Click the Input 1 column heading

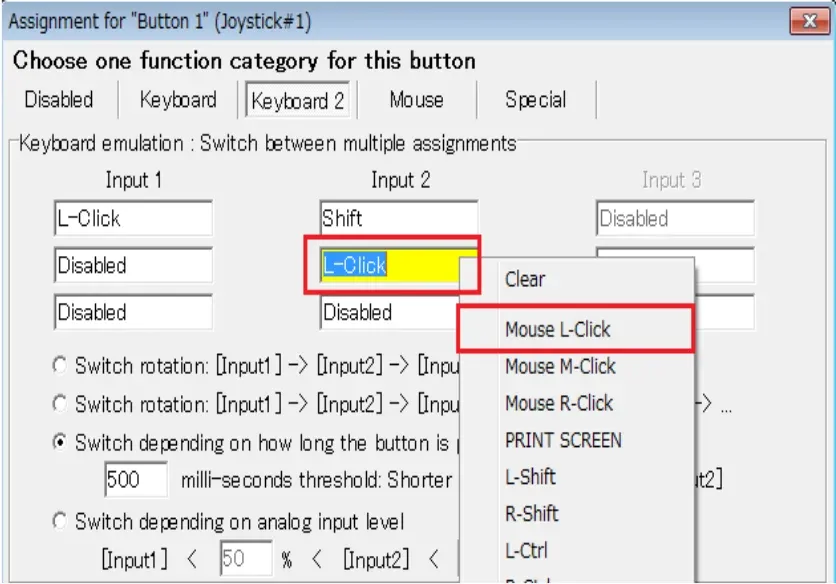133,180
